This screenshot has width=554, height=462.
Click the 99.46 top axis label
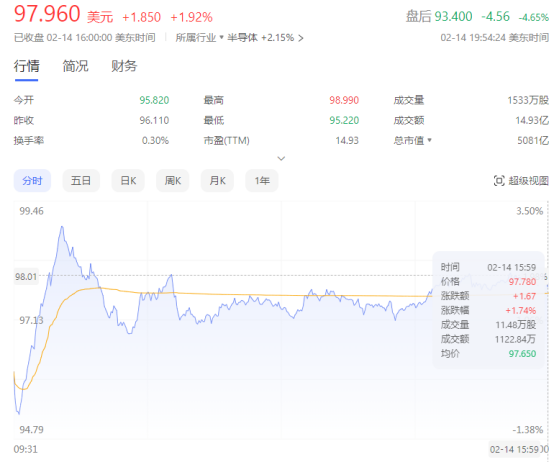pos(31,211)
